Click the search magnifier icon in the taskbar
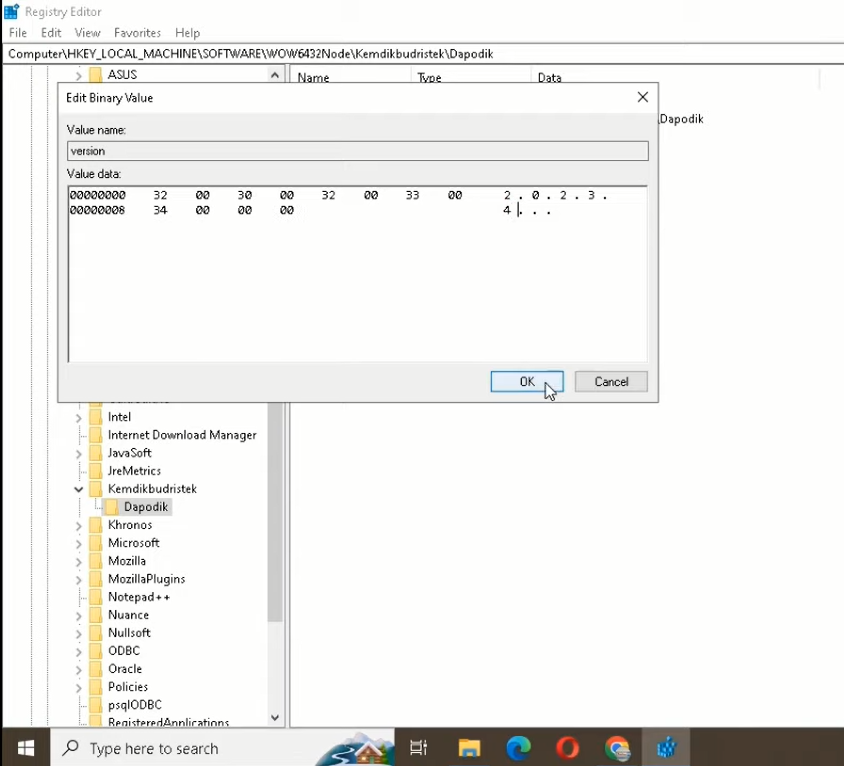 click(71, 748)
